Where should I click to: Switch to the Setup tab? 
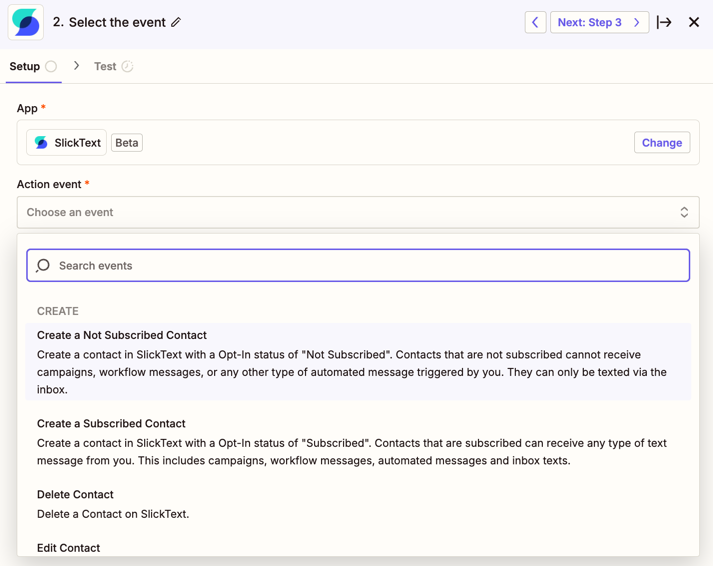click(33, 66)
